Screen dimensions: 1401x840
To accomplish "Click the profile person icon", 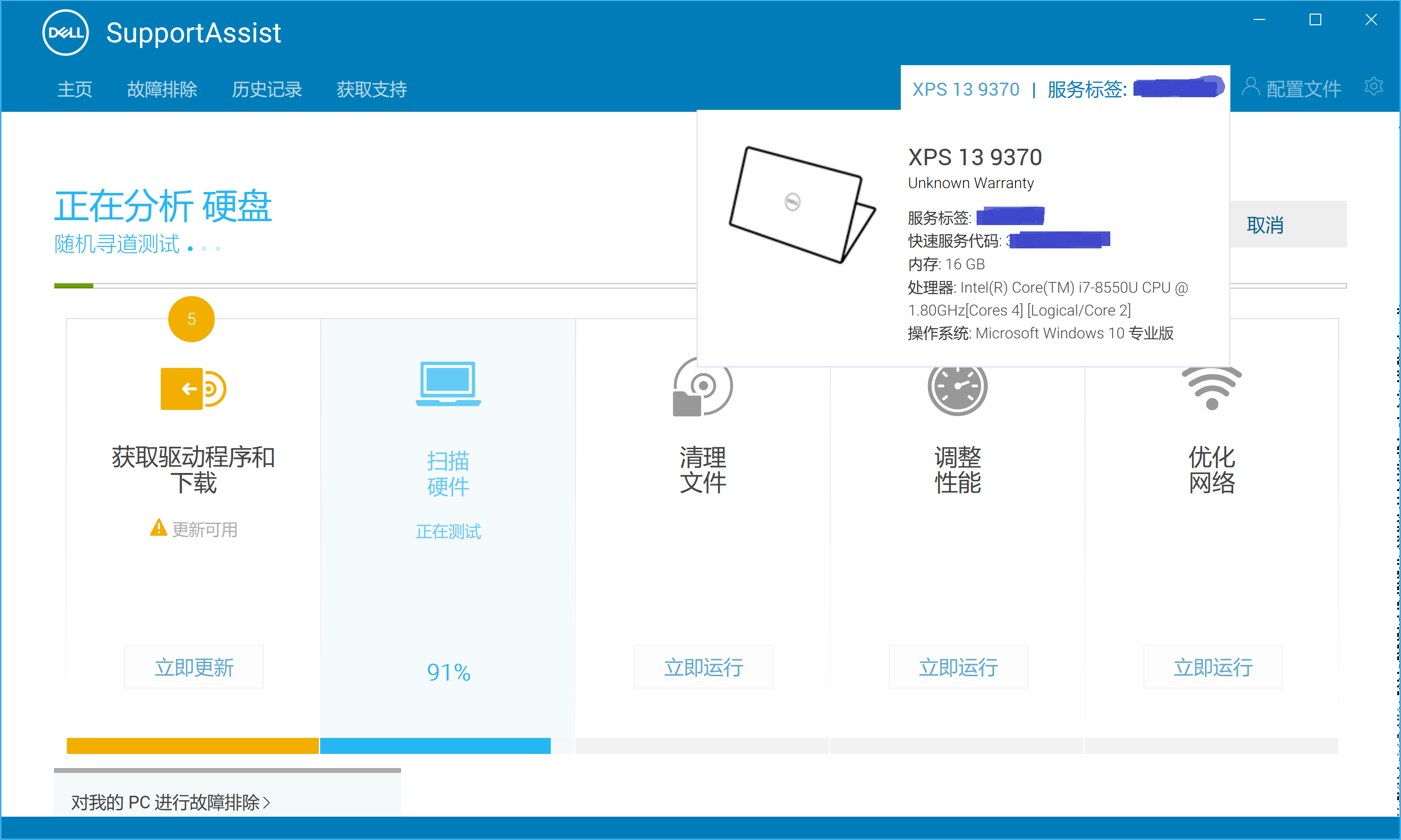I will tap(1250, 87).
